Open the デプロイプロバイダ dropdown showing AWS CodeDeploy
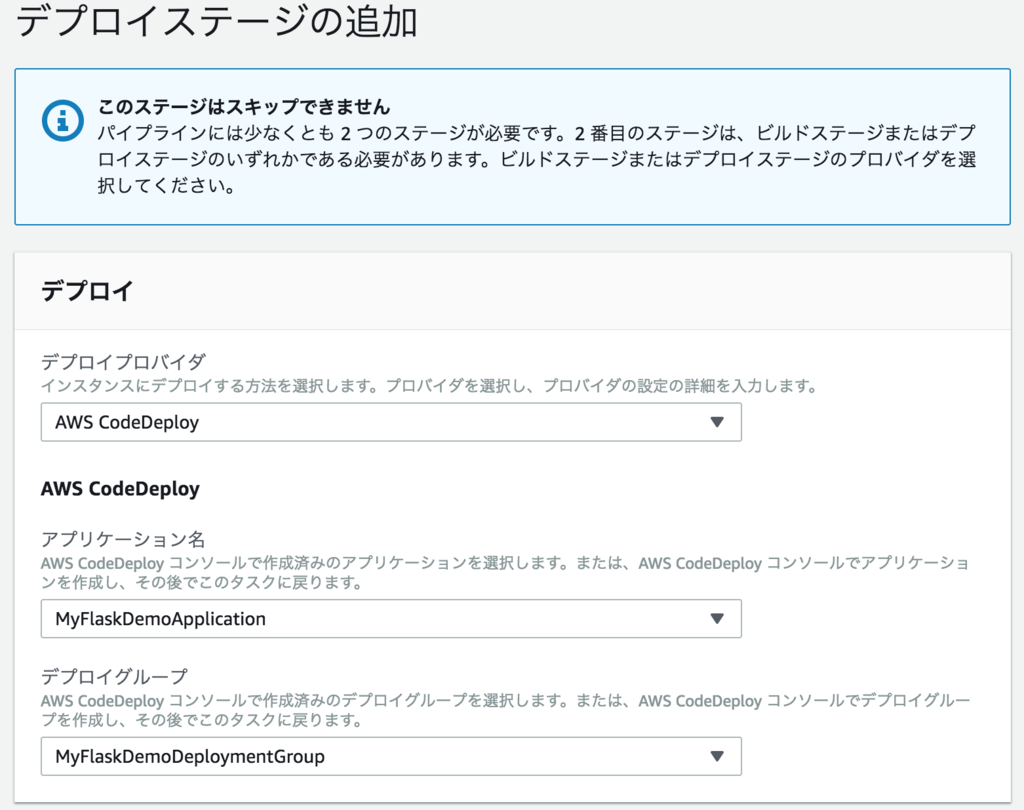 [391, 422]
